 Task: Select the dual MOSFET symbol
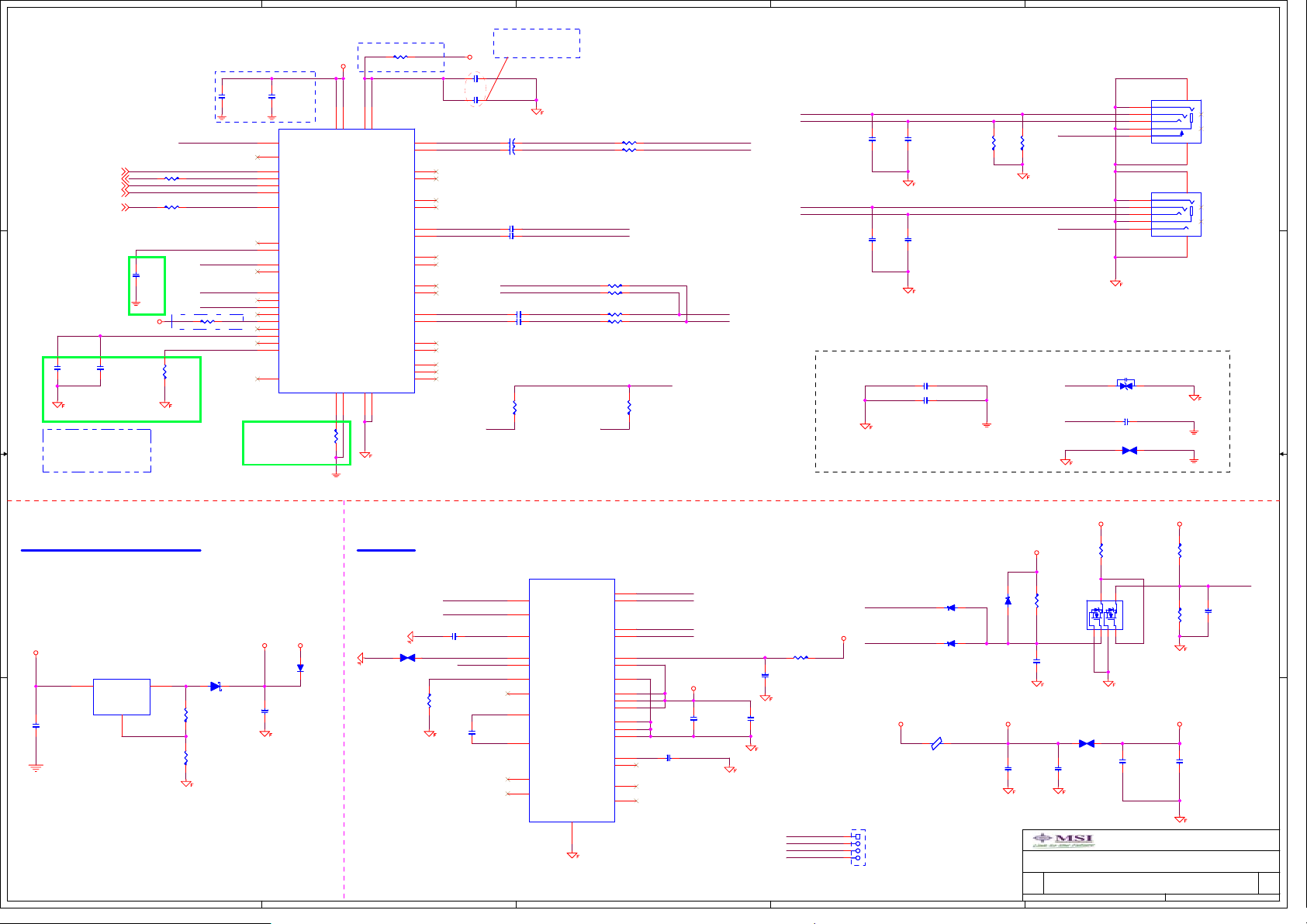point(1105,614)
